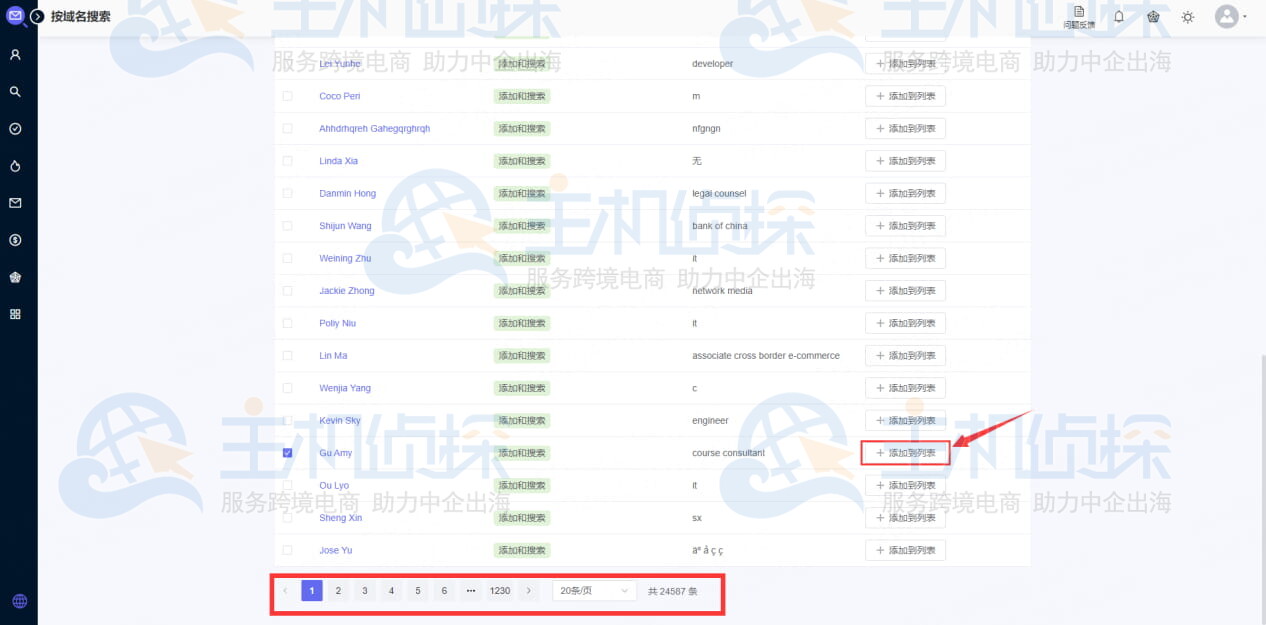Open the globe language icon at bottom left
This screenshot has height=625, width=1266.
coord(18,600)
